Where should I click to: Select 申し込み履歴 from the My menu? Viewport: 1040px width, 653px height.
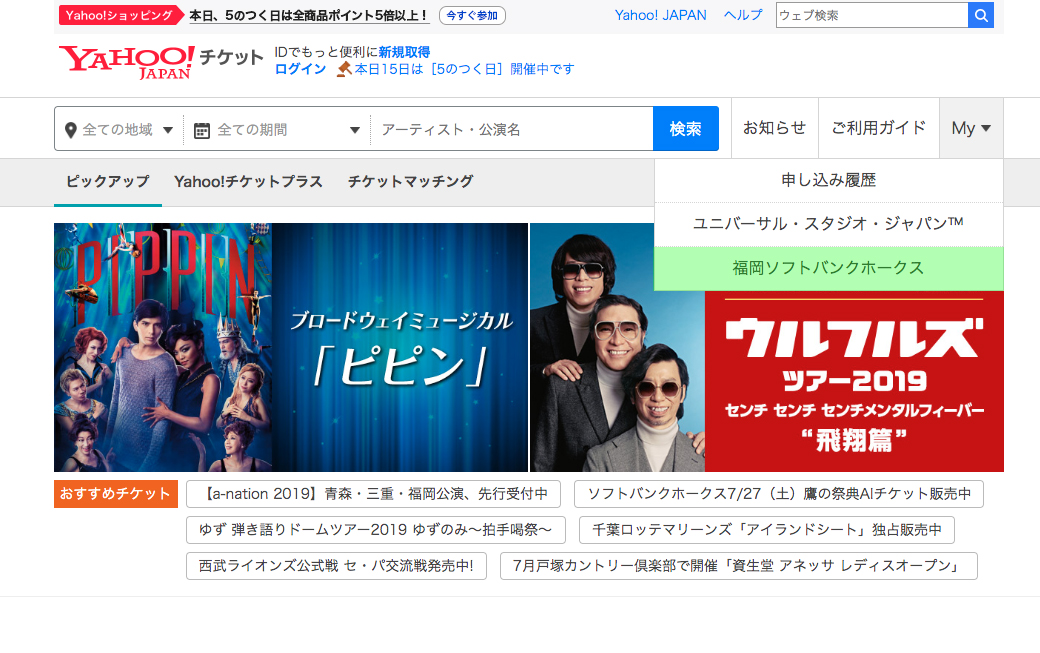(828, 180)
